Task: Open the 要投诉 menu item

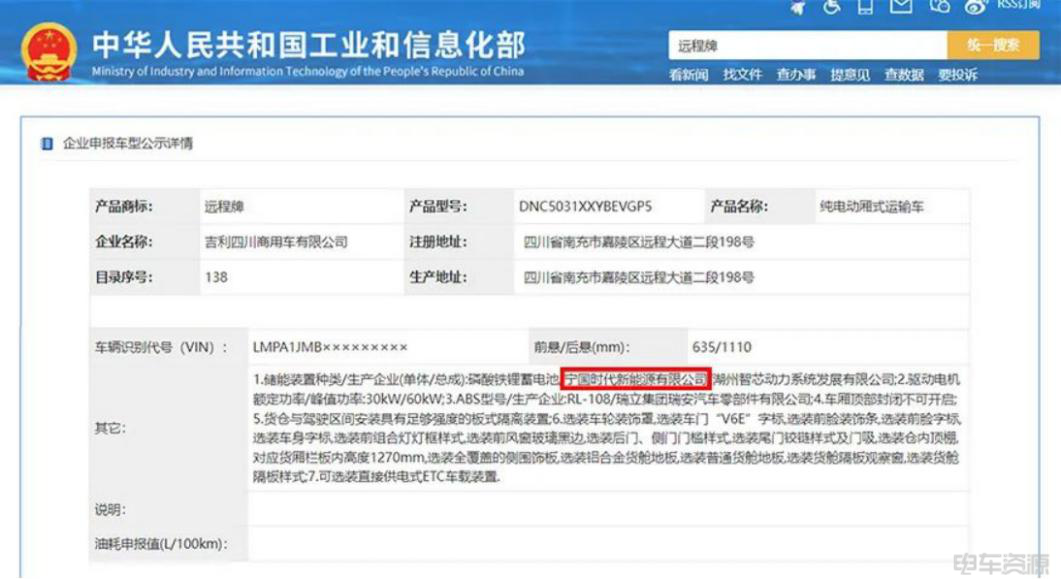Action: (x=958, y=75)
